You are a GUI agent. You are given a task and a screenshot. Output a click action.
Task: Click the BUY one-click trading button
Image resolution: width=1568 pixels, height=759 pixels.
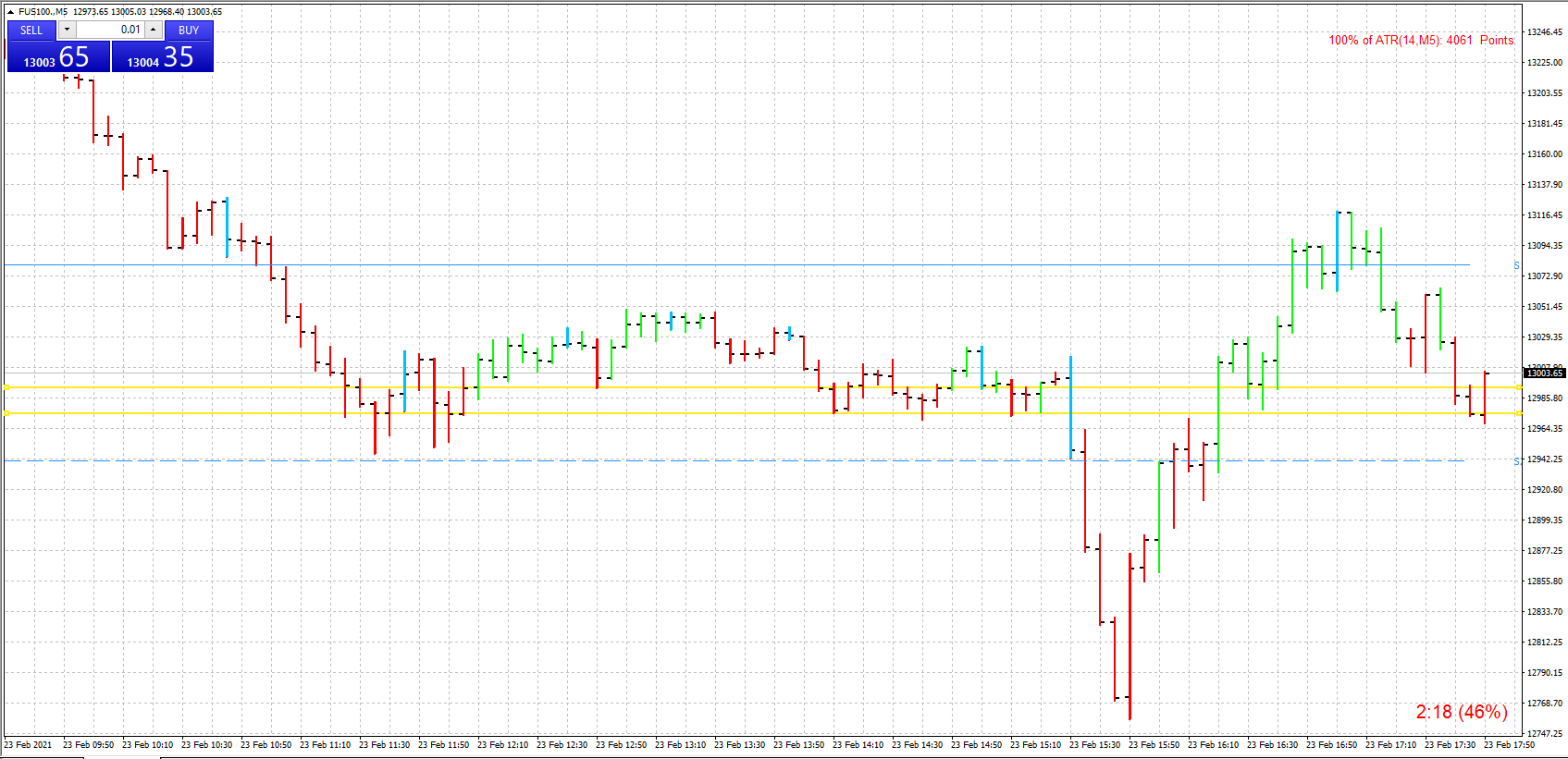click(x=189, y=31)
